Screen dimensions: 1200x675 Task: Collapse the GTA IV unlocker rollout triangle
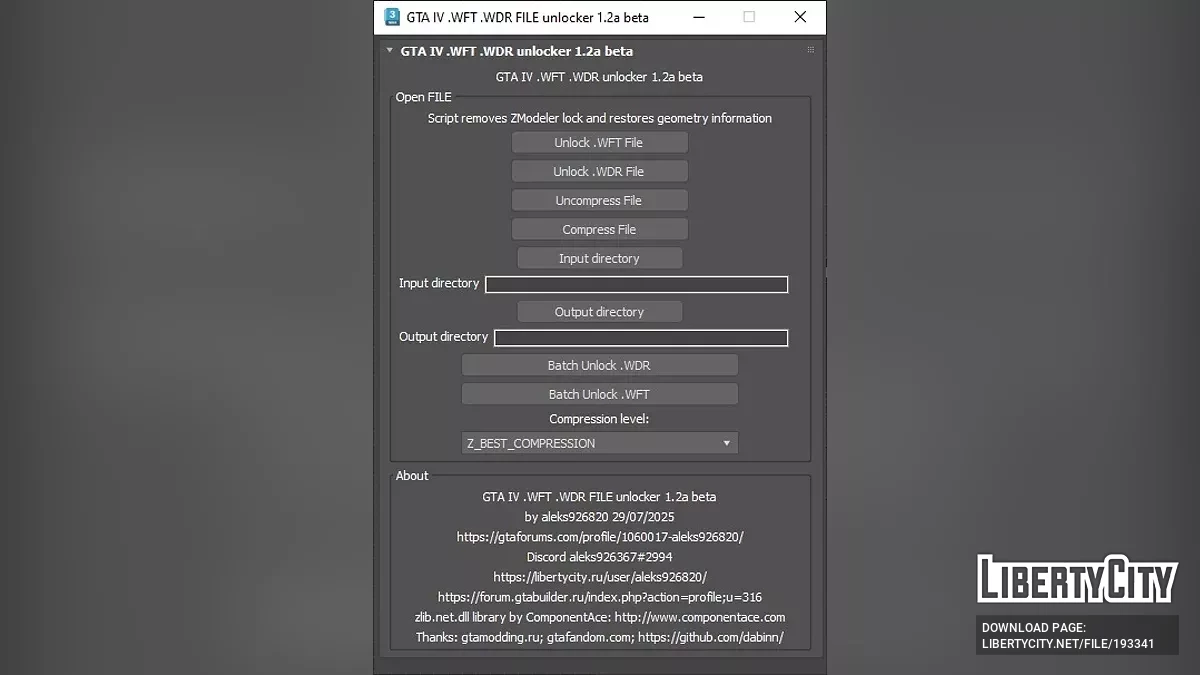coord(390,50)
